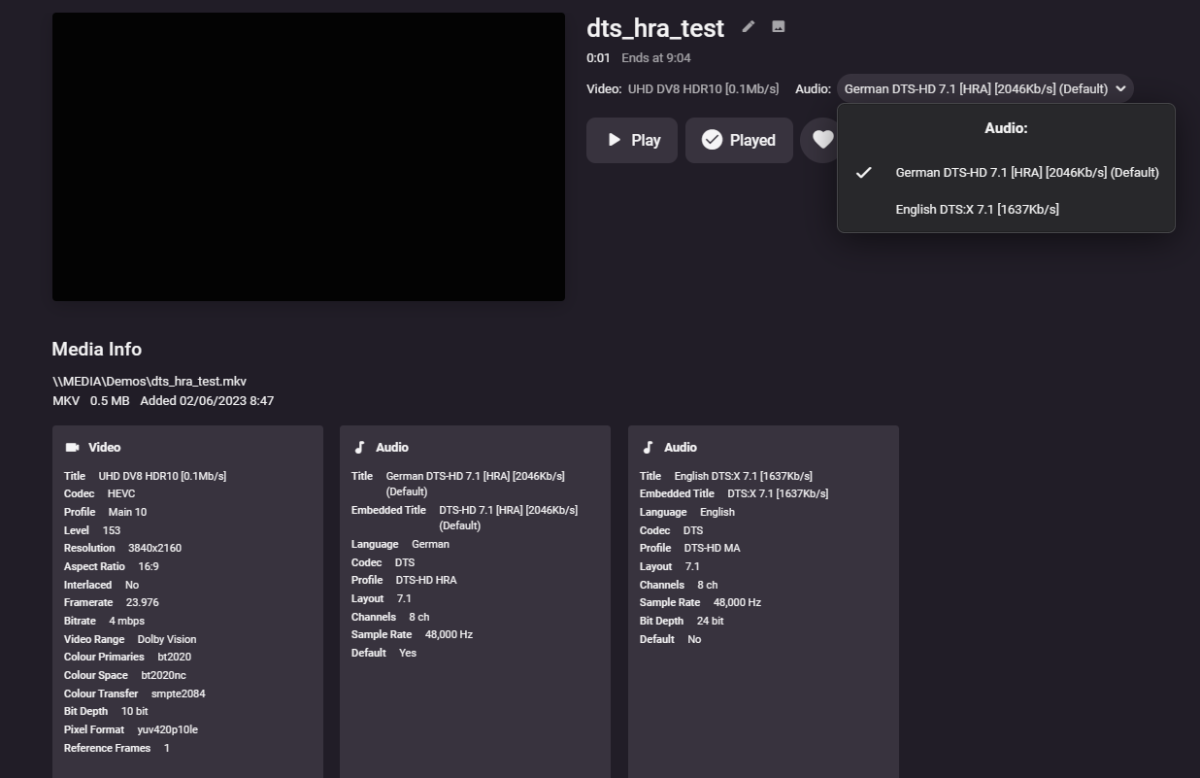Click the music note icon on the English Audio card
Image resolution: width=1200 pixels, height=778 pixels.
pos(648,446)
